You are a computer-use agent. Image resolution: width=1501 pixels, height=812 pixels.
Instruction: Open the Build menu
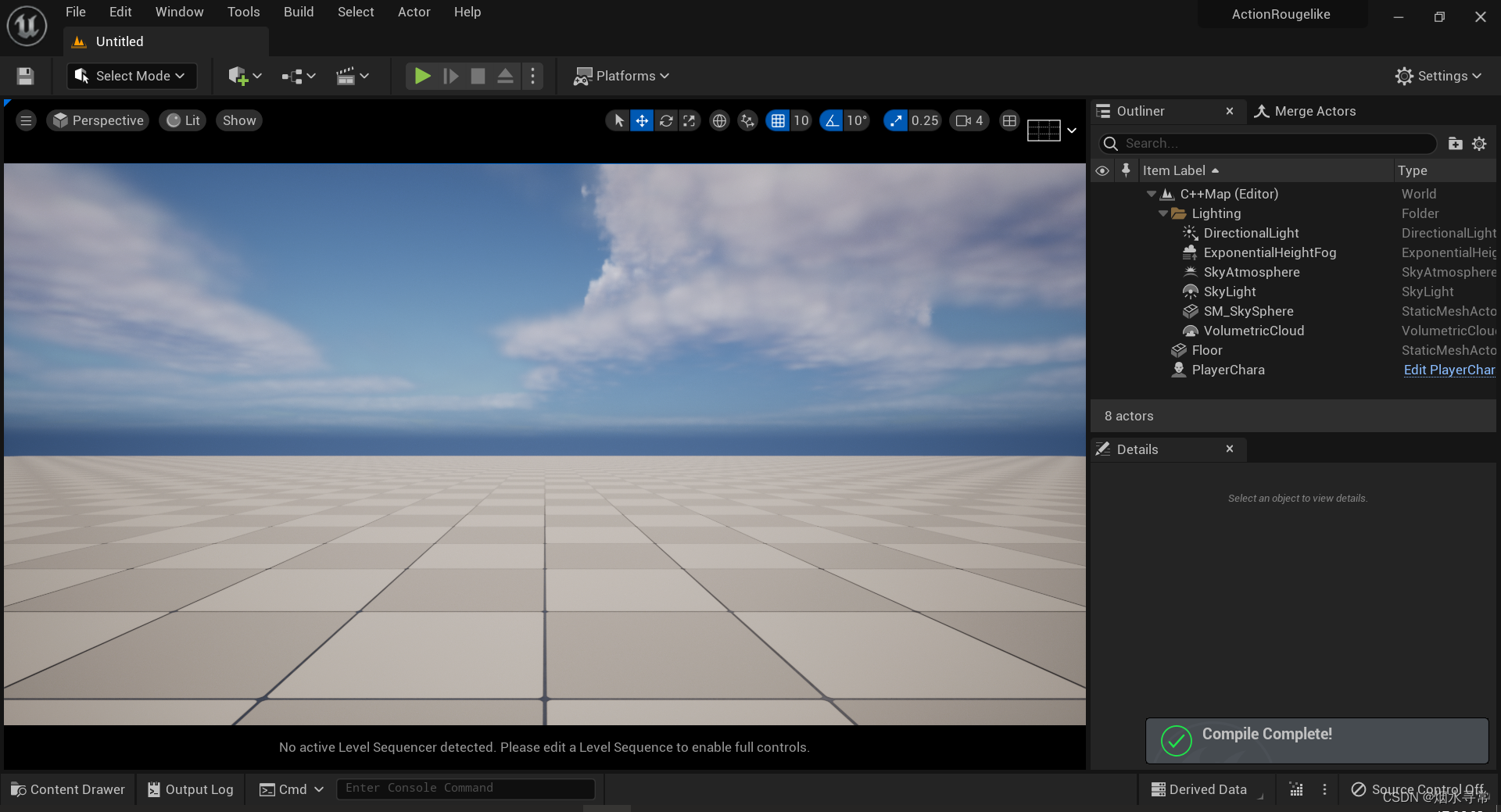298,12
